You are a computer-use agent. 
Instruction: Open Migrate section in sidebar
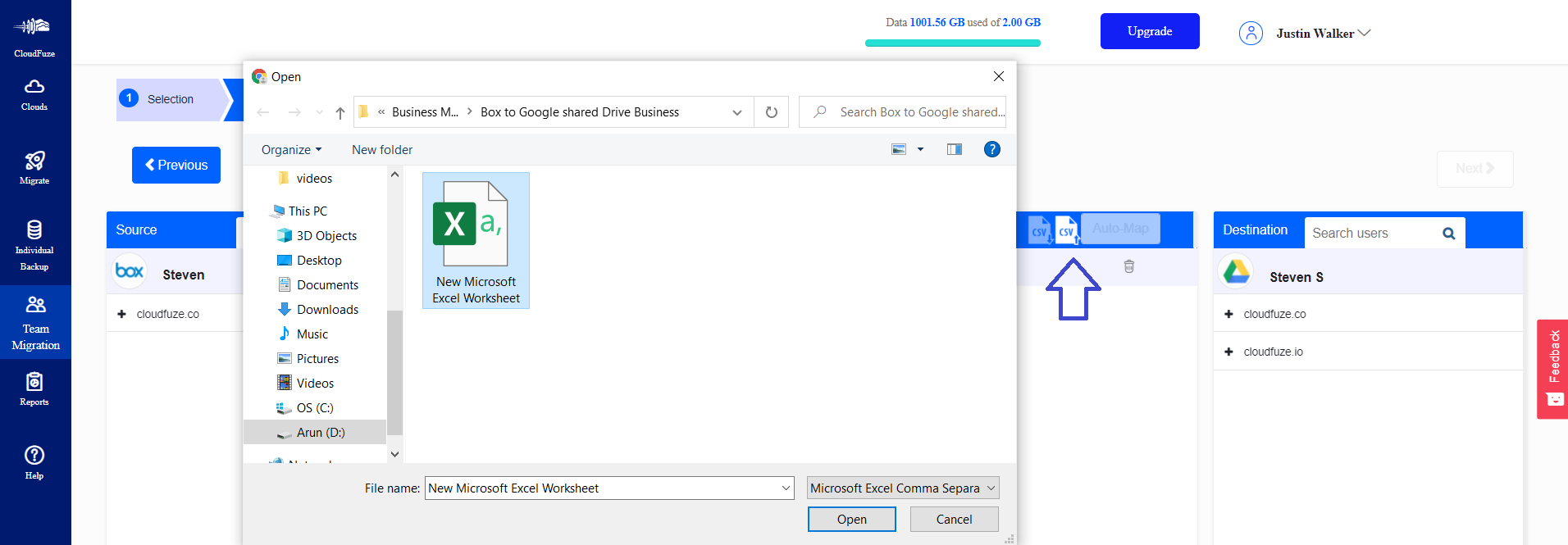34,167
